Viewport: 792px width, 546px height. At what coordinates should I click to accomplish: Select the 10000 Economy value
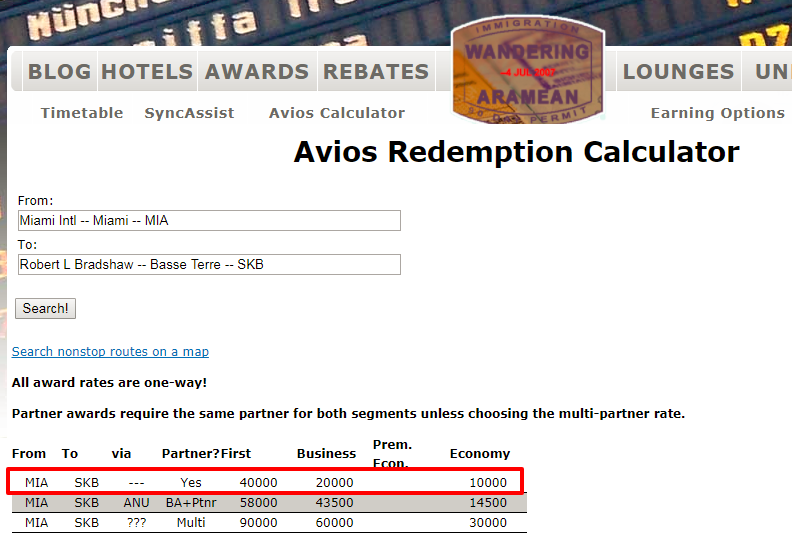coord(488,482)
